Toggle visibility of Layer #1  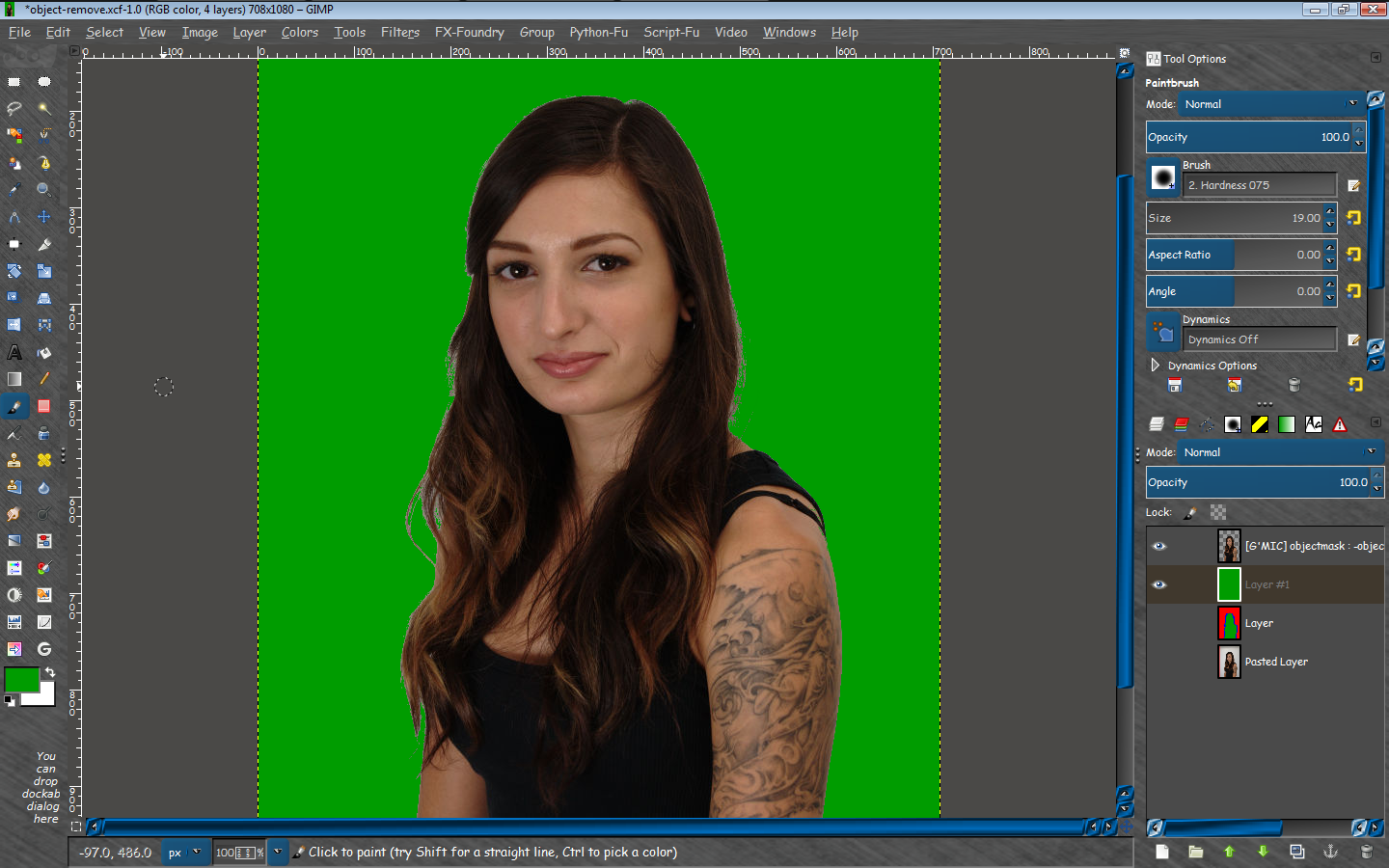point(1159,584)
